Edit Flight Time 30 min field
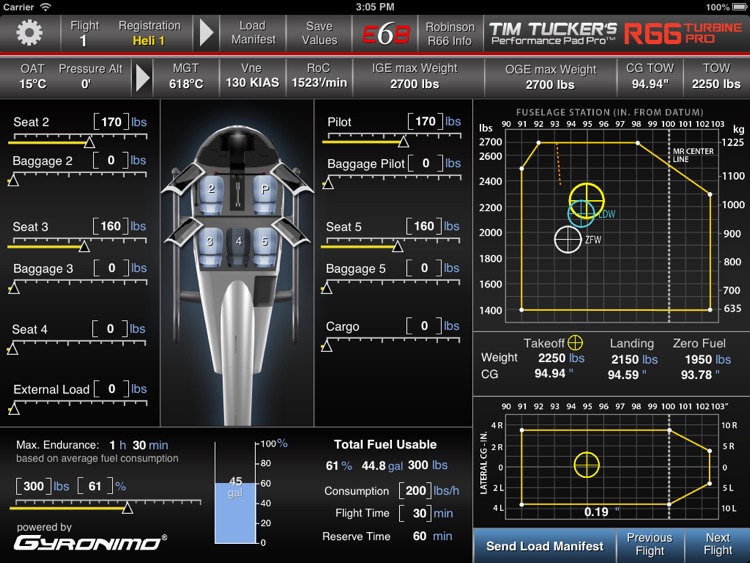The width and height of the screenshot is (750, 563). tap(415, 513)
